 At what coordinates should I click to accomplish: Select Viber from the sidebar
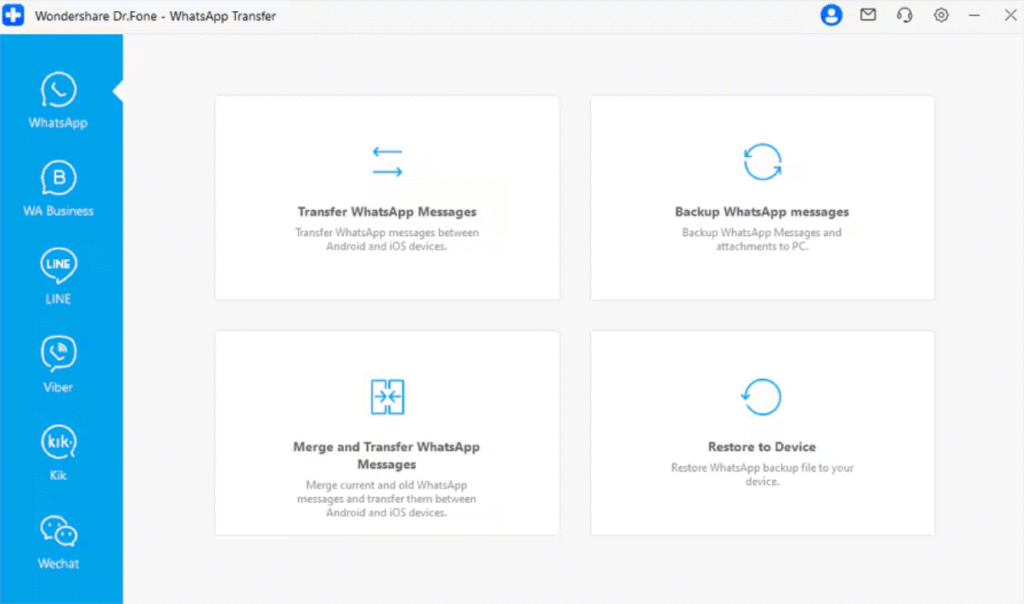(x=58, y=352)
